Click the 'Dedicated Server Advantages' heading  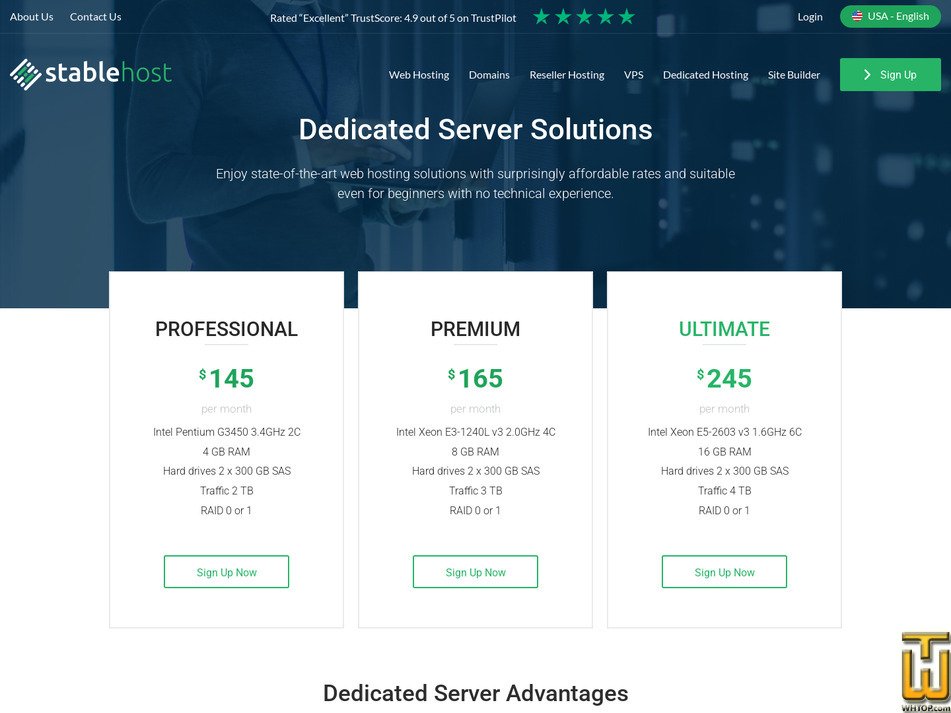pos(476,692)
